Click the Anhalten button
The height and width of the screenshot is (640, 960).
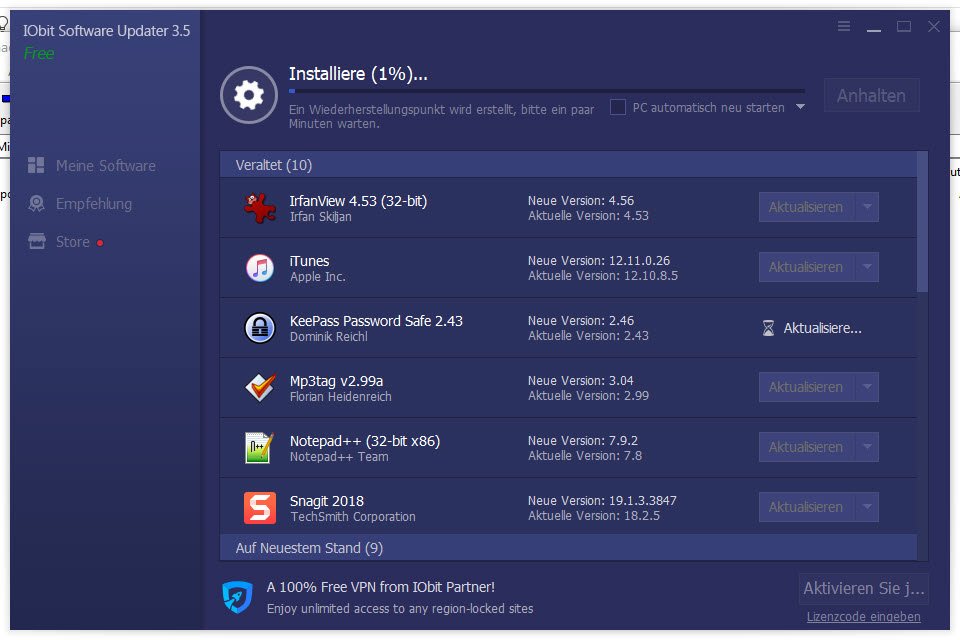click(x=871, y=96)
